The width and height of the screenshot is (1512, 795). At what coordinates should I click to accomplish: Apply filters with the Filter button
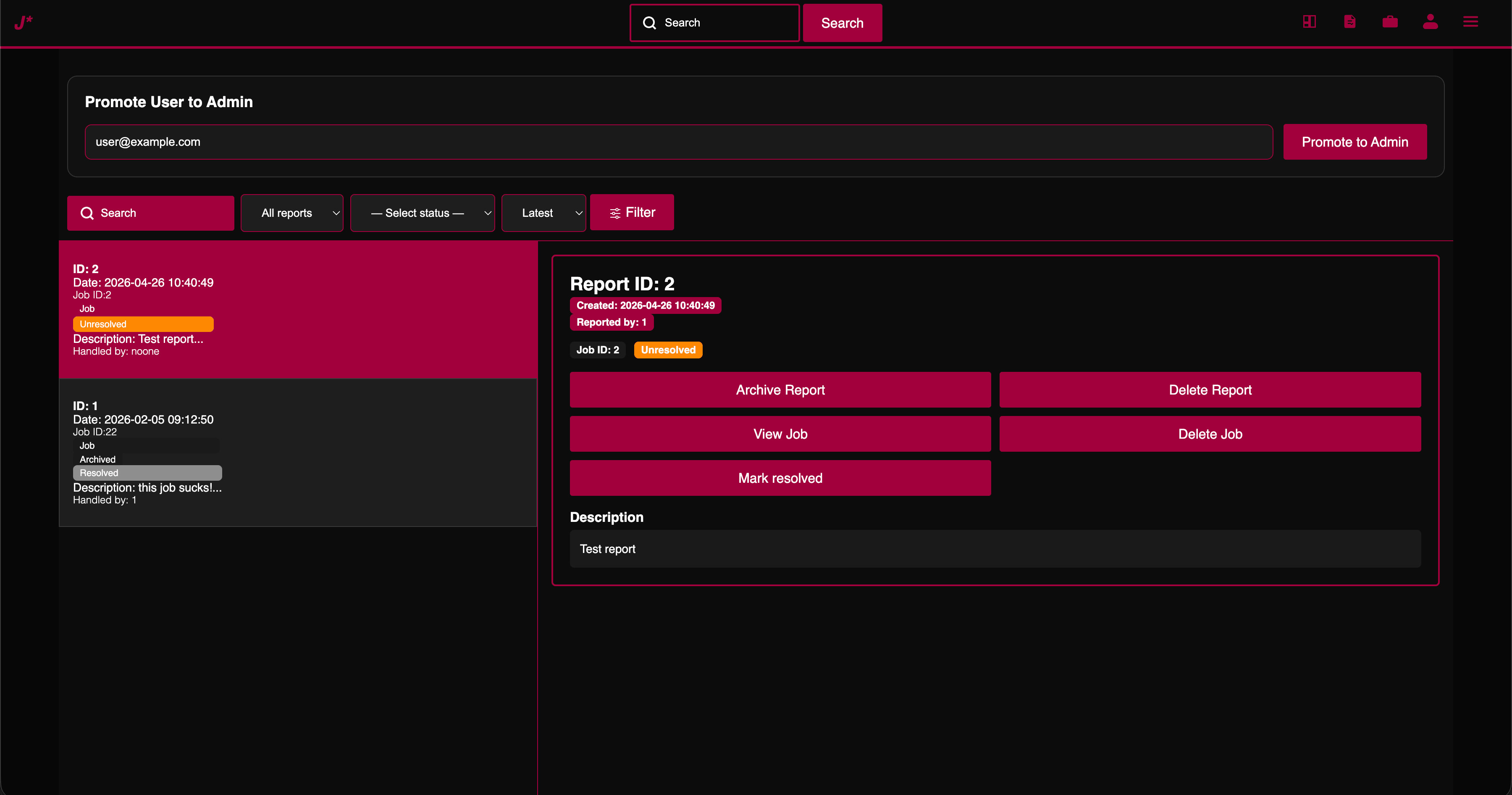pyautogui.click(x=632, y=212)
